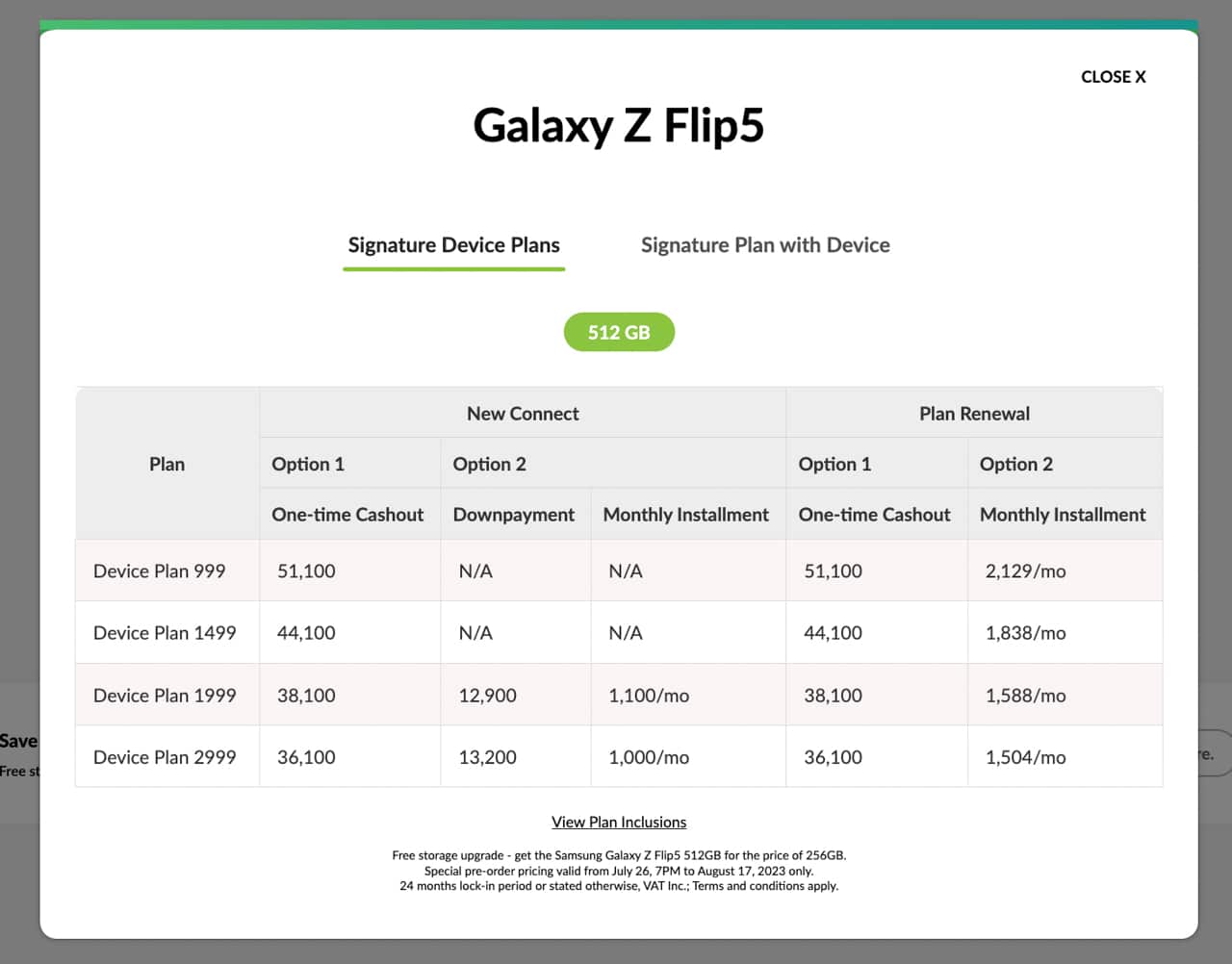Click the Device Plan 2999 row label
Image resolution: width=1232 pixels, height=964 pixels.
[x=165, y=757]
